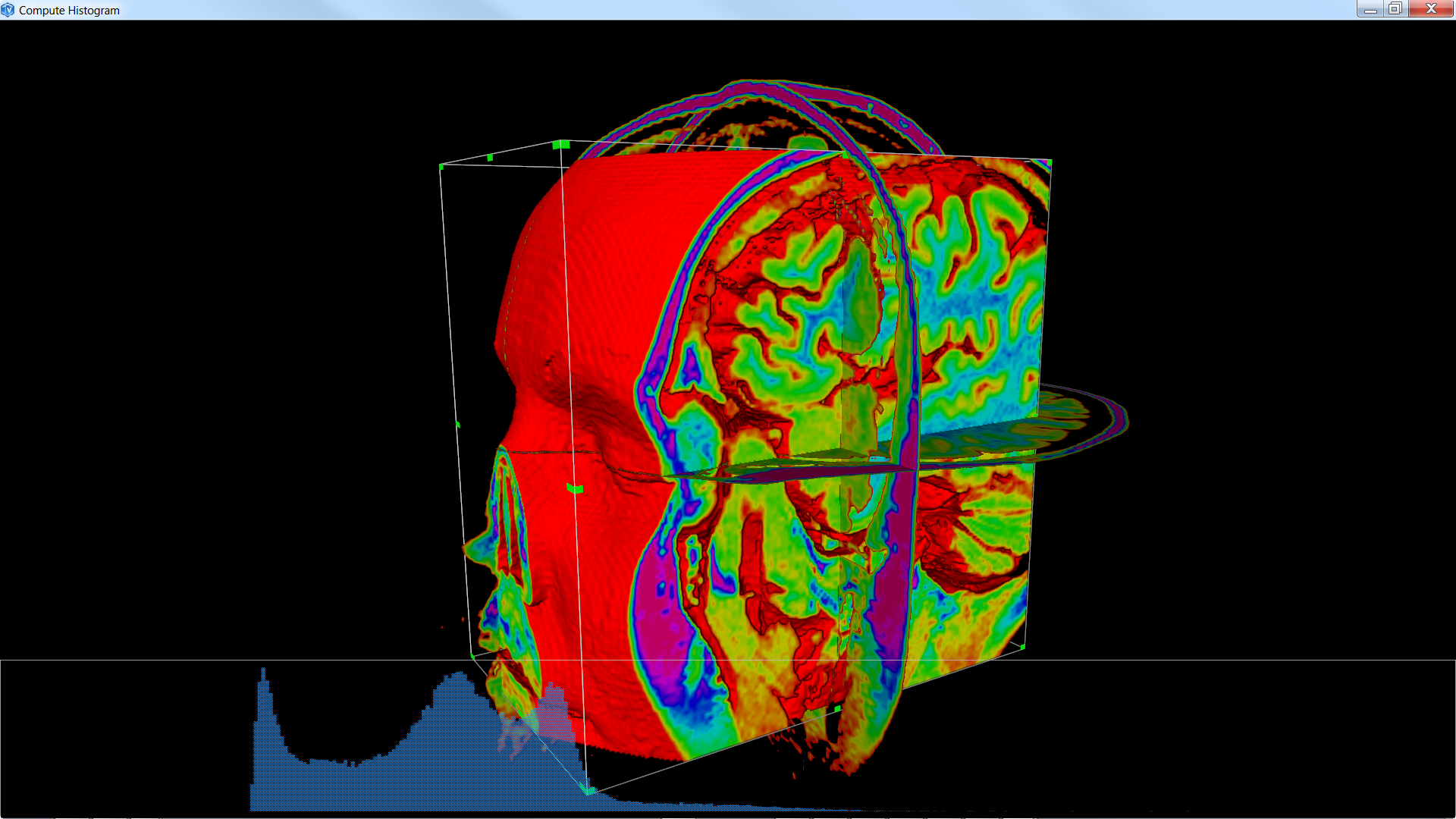
Task: Minimize the Compute Histogram window
Action: (x=1370, y=8)
